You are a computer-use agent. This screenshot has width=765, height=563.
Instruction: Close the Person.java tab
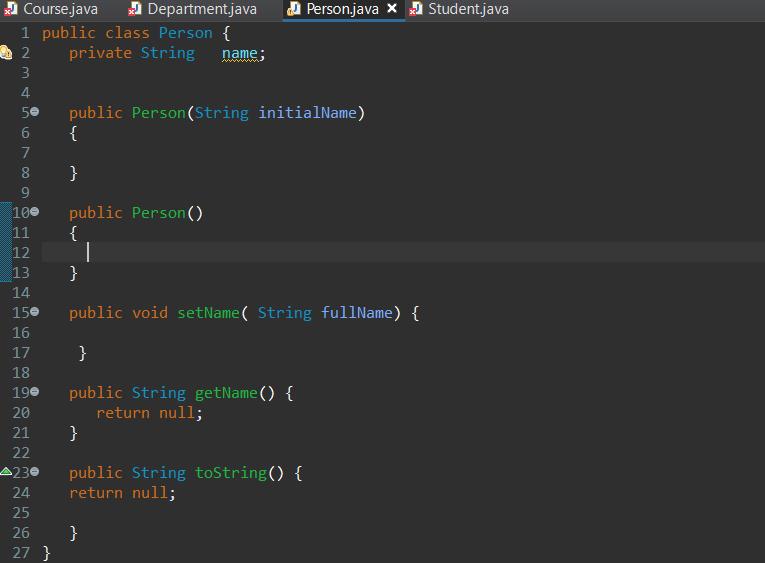tap(392, 8)
